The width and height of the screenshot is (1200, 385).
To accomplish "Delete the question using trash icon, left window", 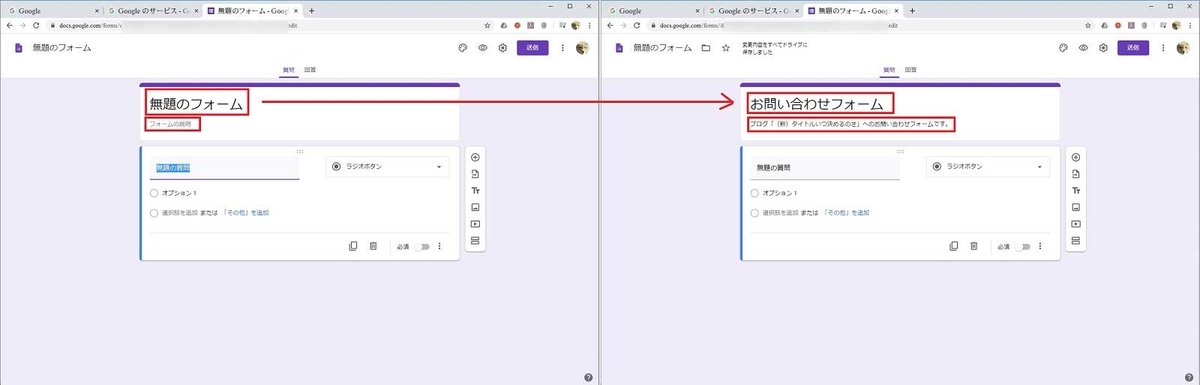I will [x=373, y=246].
